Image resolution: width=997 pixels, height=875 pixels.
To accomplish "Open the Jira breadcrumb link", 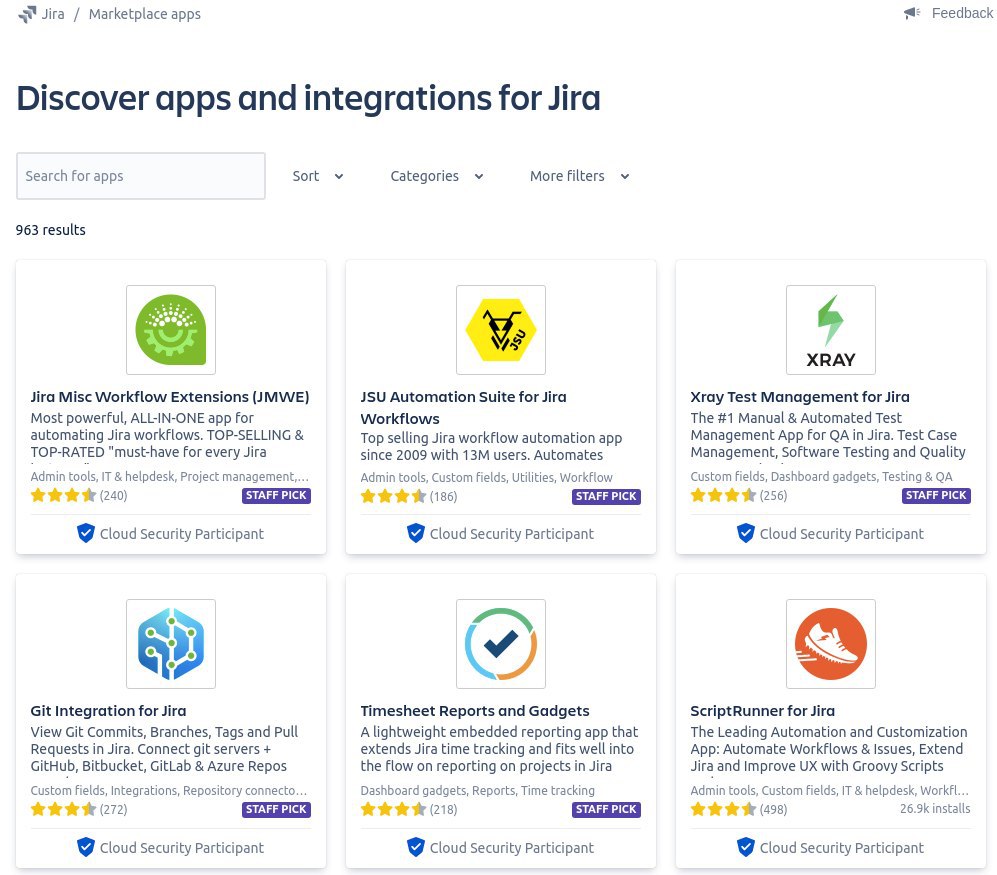I will coord(53,14).
